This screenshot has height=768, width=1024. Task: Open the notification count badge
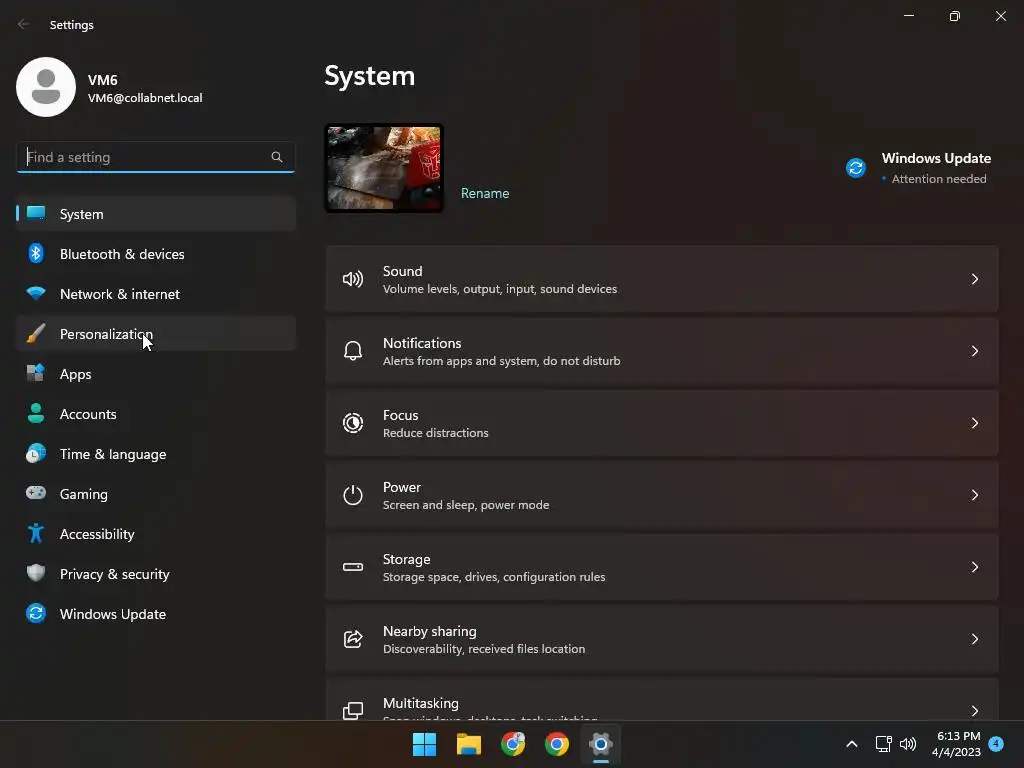[x=996, y=743]
